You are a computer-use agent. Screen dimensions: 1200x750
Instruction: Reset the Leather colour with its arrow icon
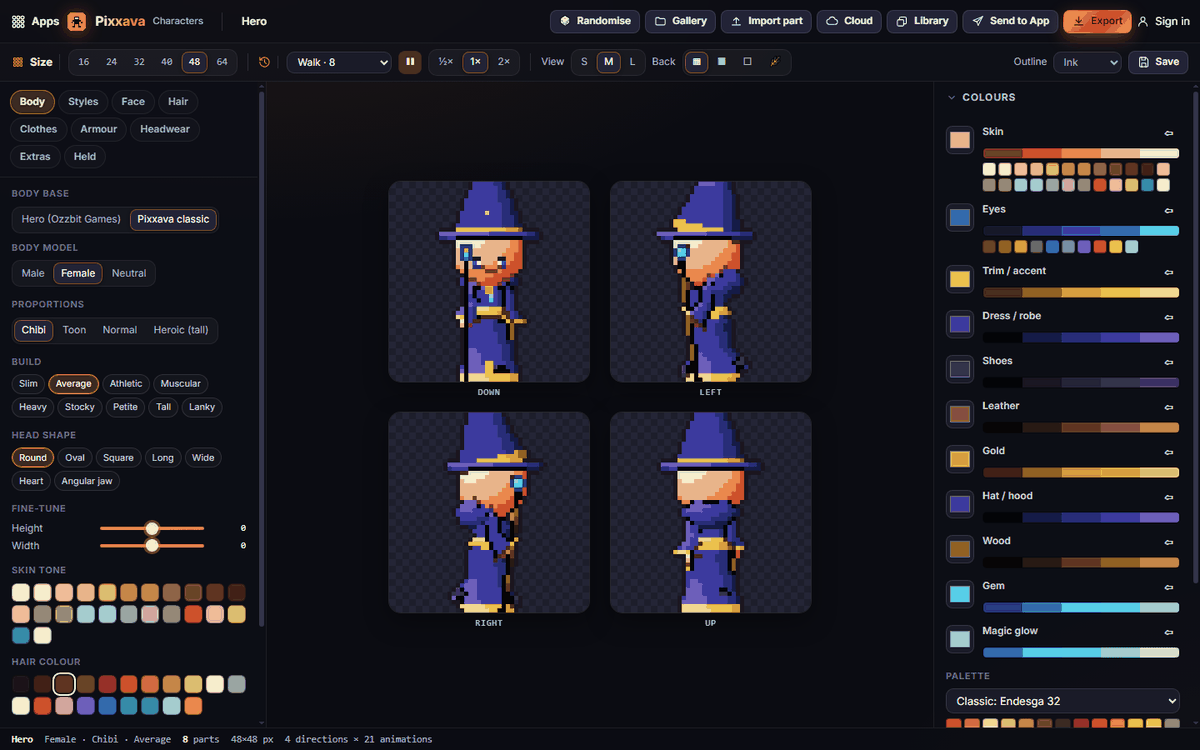point(1168,406)
